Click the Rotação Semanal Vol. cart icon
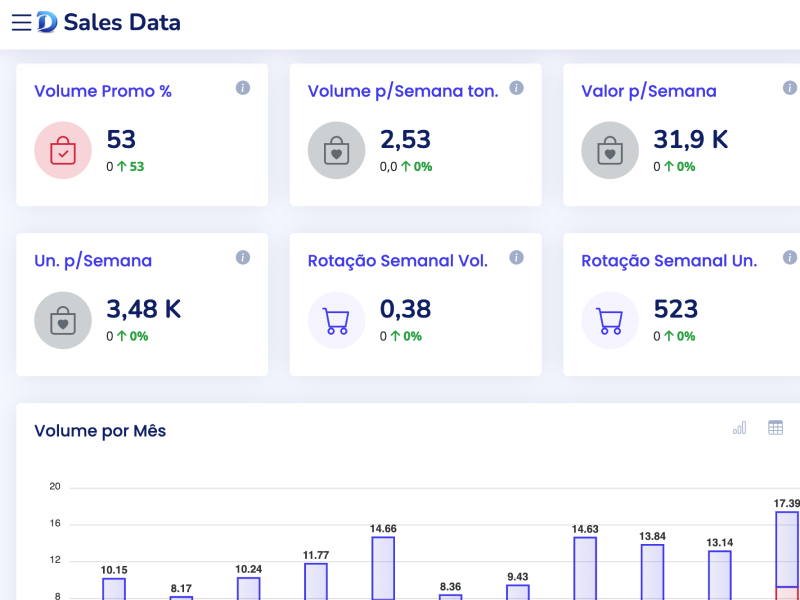The image size is (800, 600). click(x=336, y=321)
